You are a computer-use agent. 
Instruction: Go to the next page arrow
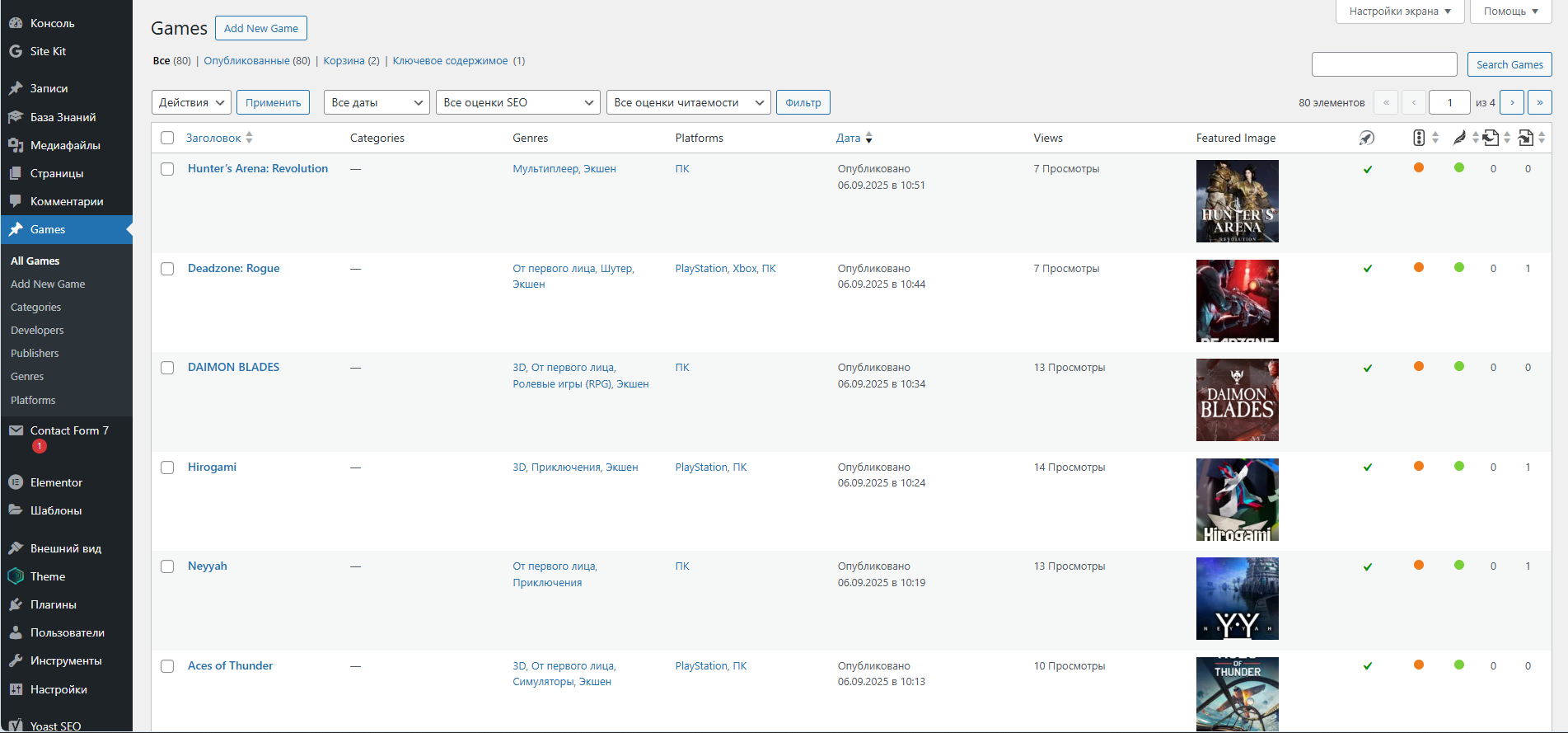[1512, 102]
